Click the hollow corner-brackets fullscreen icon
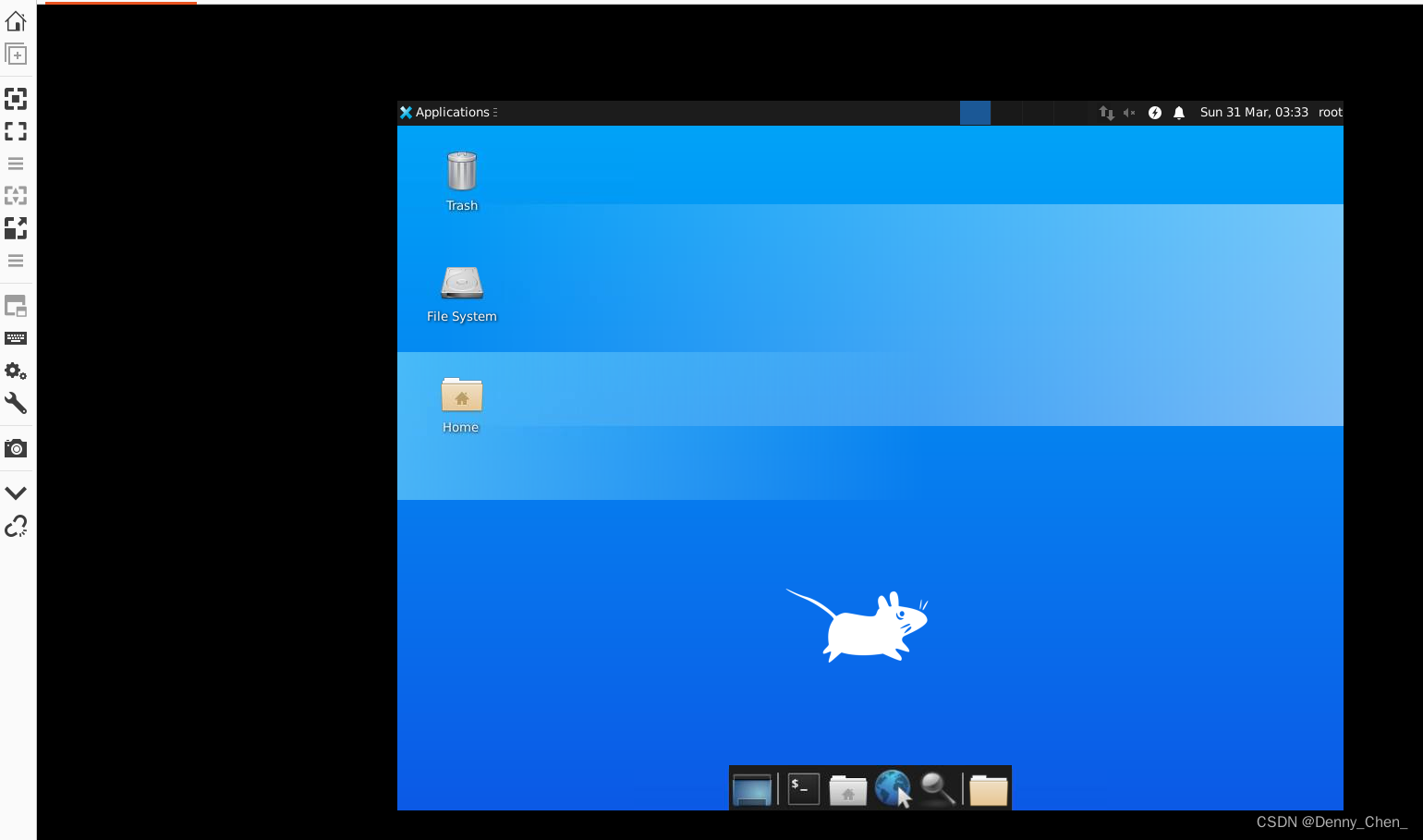 [16, 131]
